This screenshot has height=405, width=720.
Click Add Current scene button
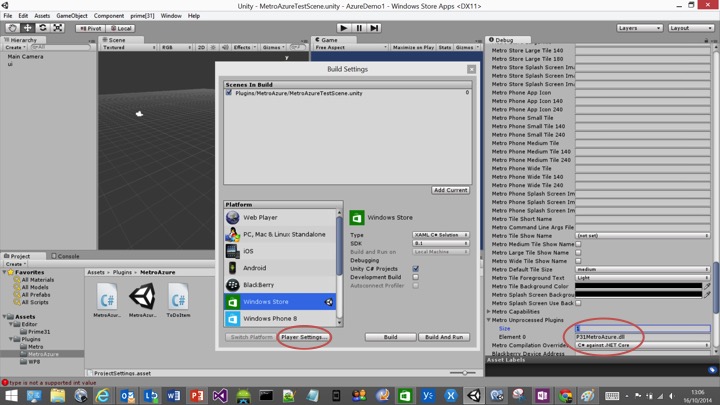450,190
